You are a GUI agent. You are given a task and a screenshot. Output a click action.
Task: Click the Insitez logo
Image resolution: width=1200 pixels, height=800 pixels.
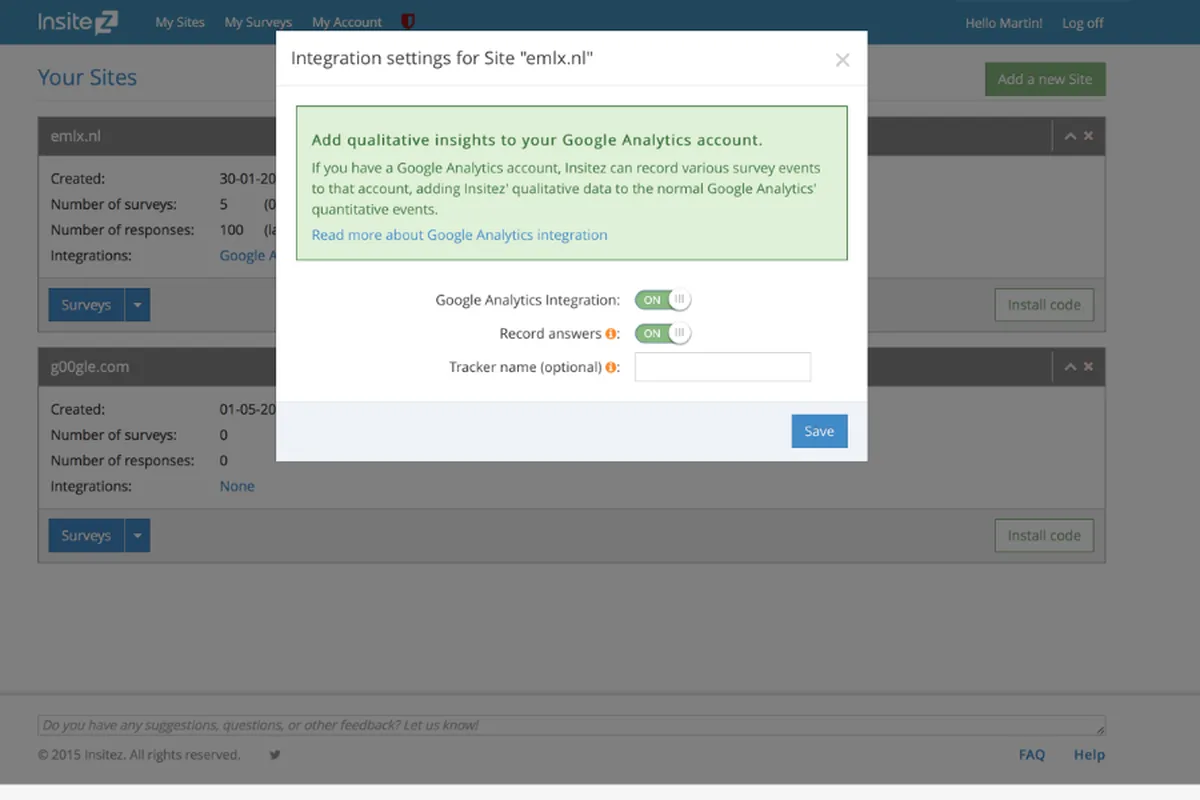point(78,22)
